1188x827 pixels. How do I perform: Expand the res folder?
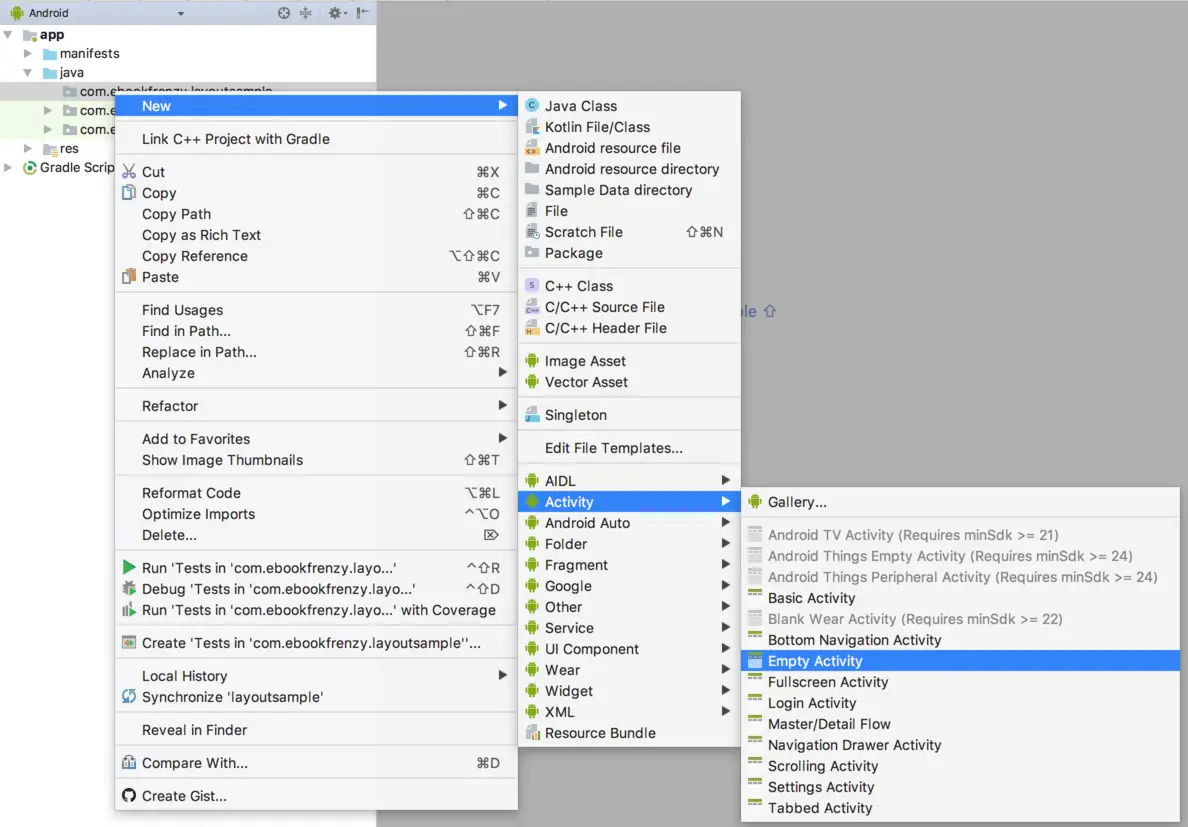click(30, 148)
